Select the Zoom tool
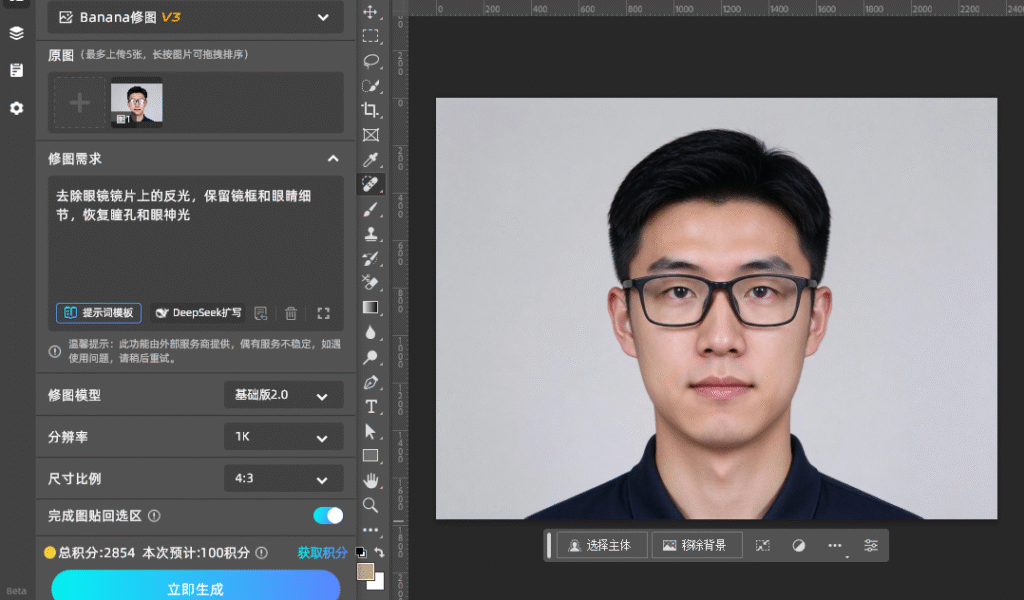 (x=370, y=505)
